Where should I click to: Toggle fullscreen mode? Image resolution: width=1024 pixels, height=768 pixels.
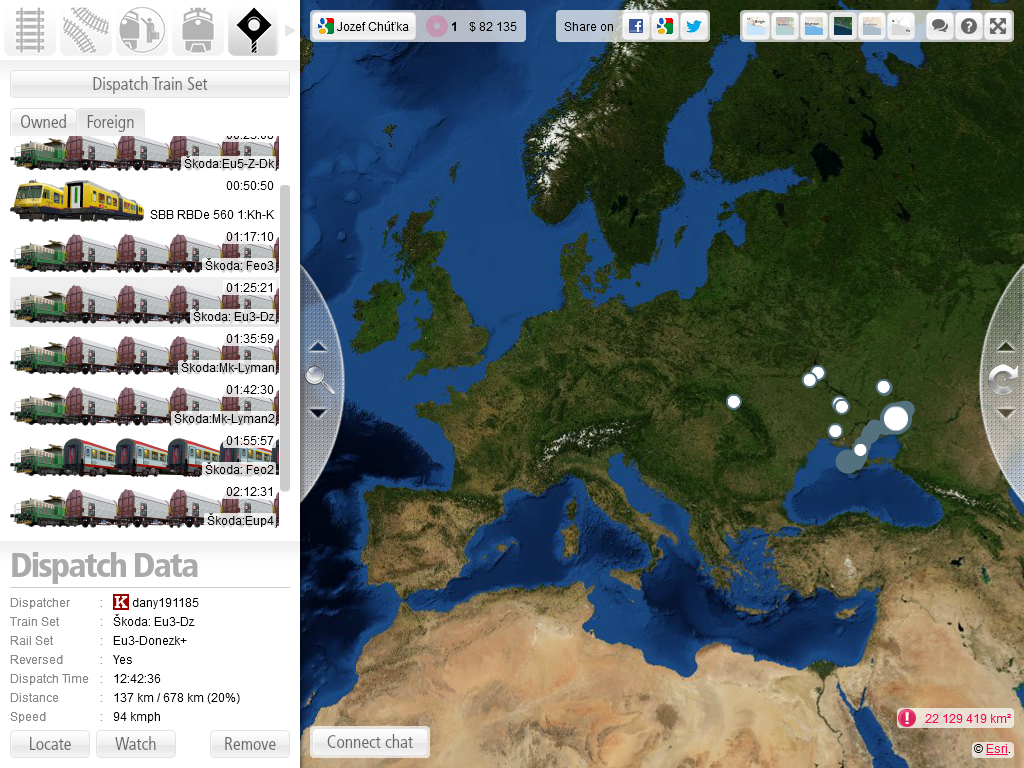(997, 27)
